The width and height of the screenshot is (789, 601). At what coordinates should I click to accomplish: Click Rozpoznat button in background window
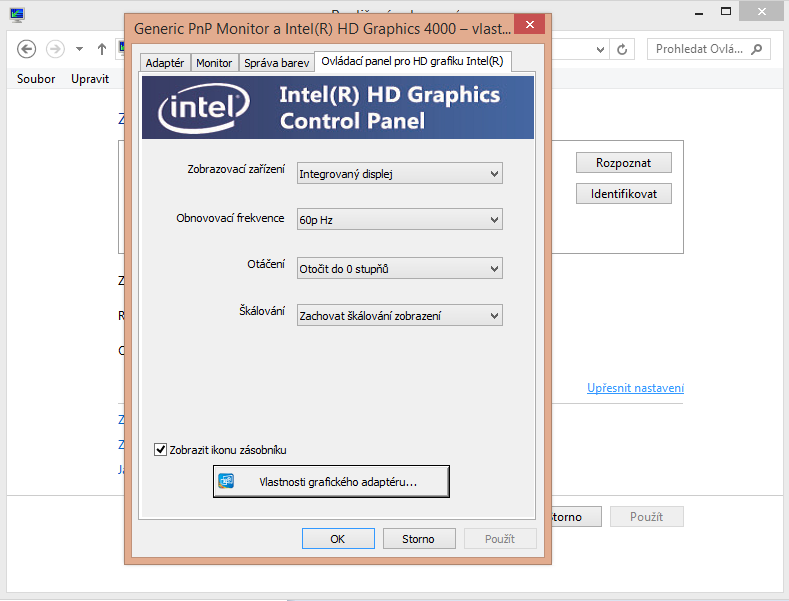coord(623,163)
